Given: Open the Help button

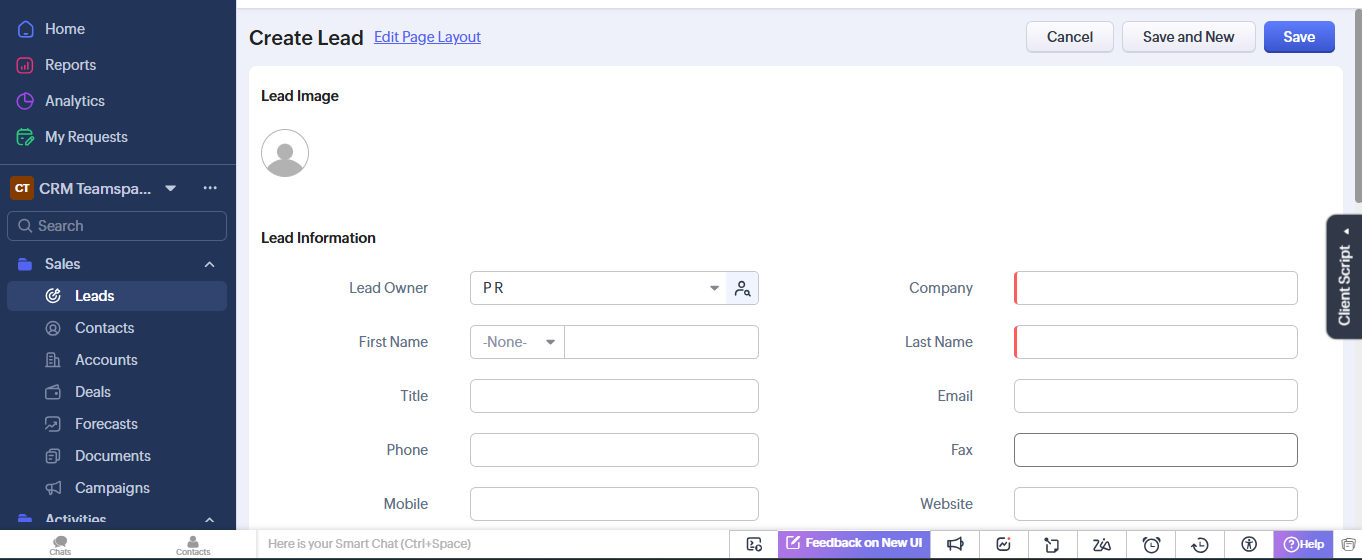Looking at the screenshot, I should tap(1303, 544).
